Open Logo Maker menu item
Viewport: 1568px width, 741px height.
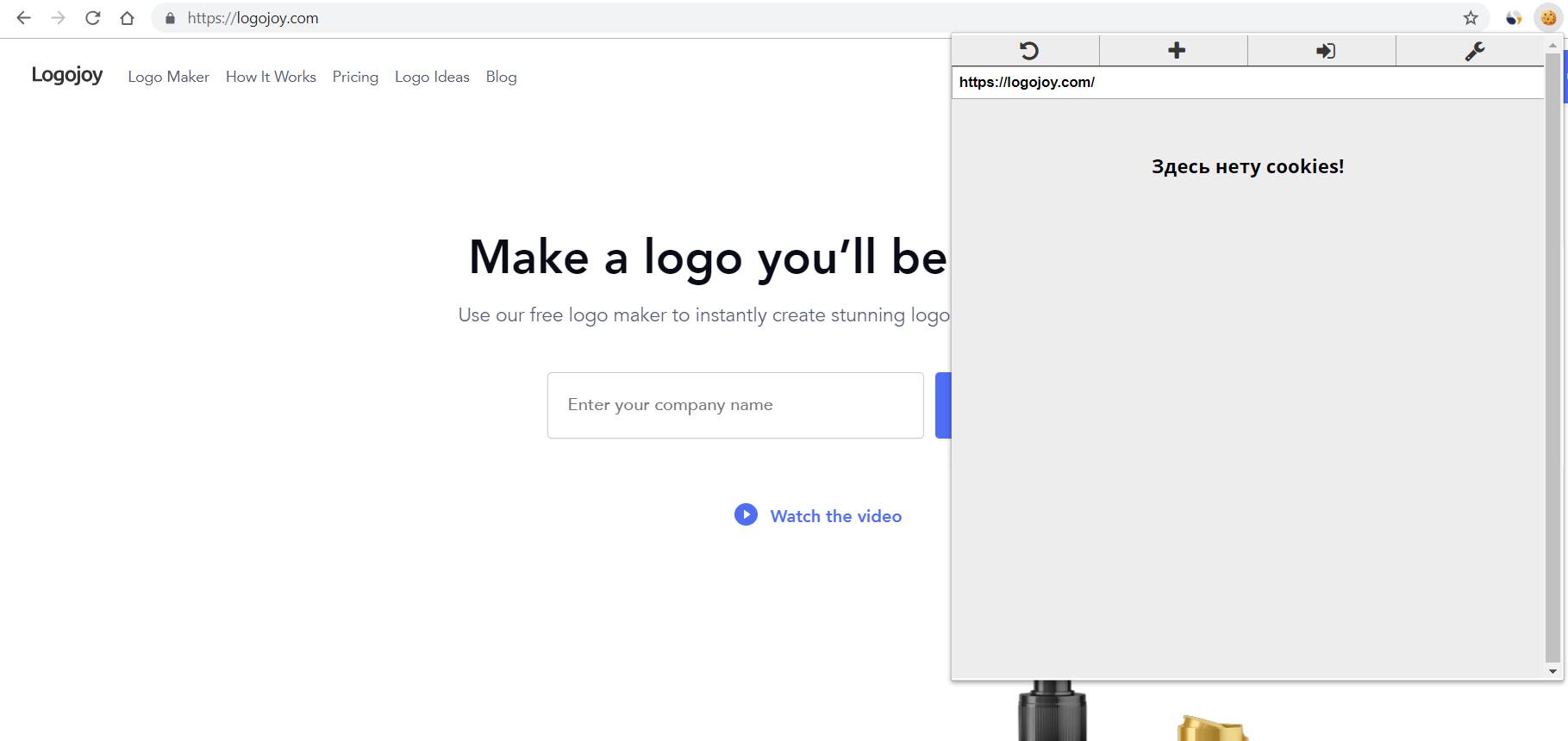(x=168, y=77)
